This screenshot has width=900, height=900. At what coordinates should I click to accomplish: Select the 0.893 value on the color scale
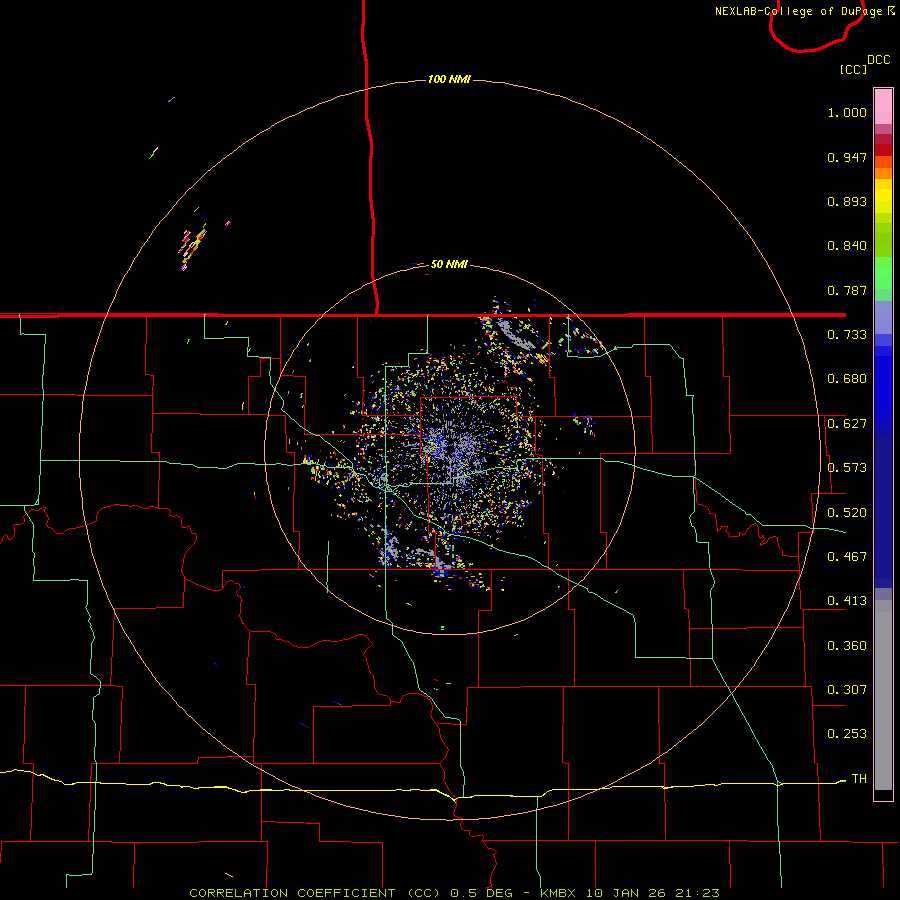847,201
